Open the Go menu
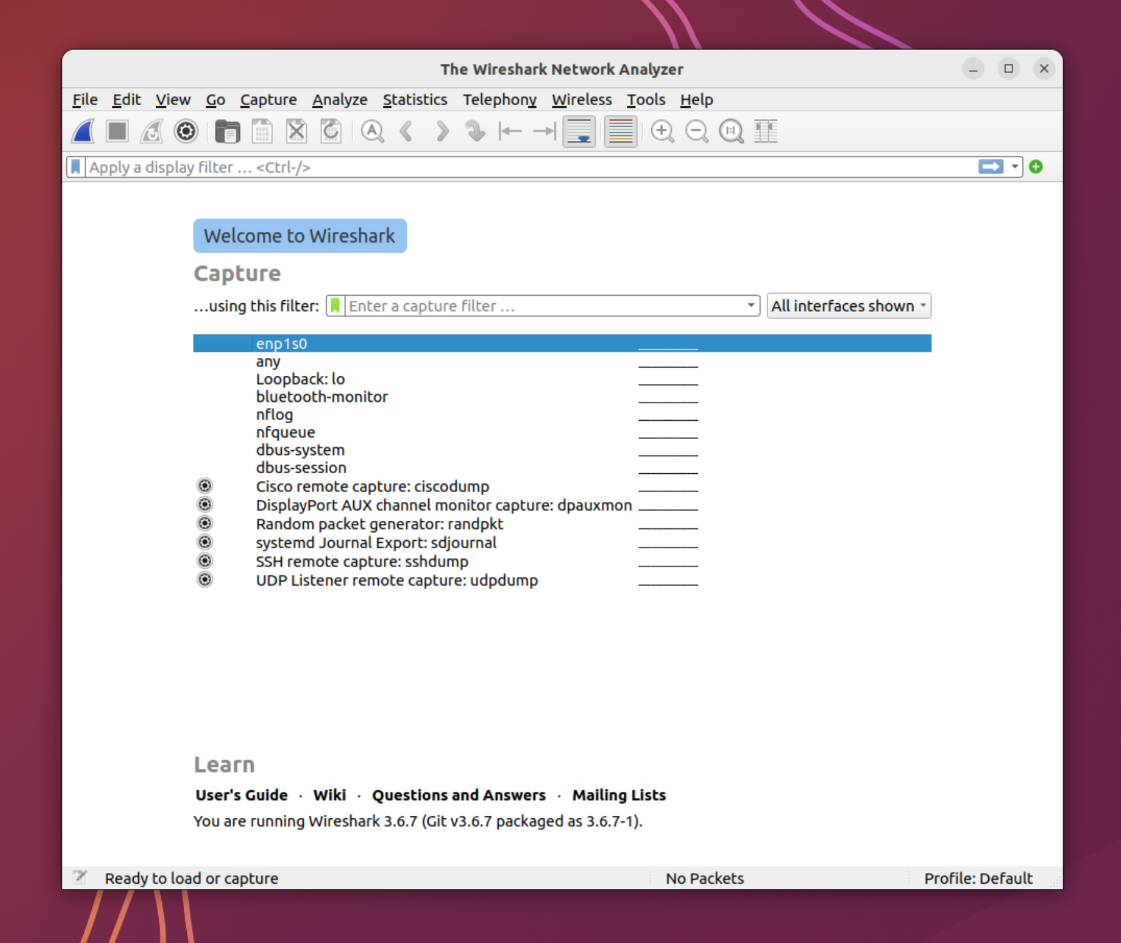The image size is (1121, 943). [x=215, y=99]
